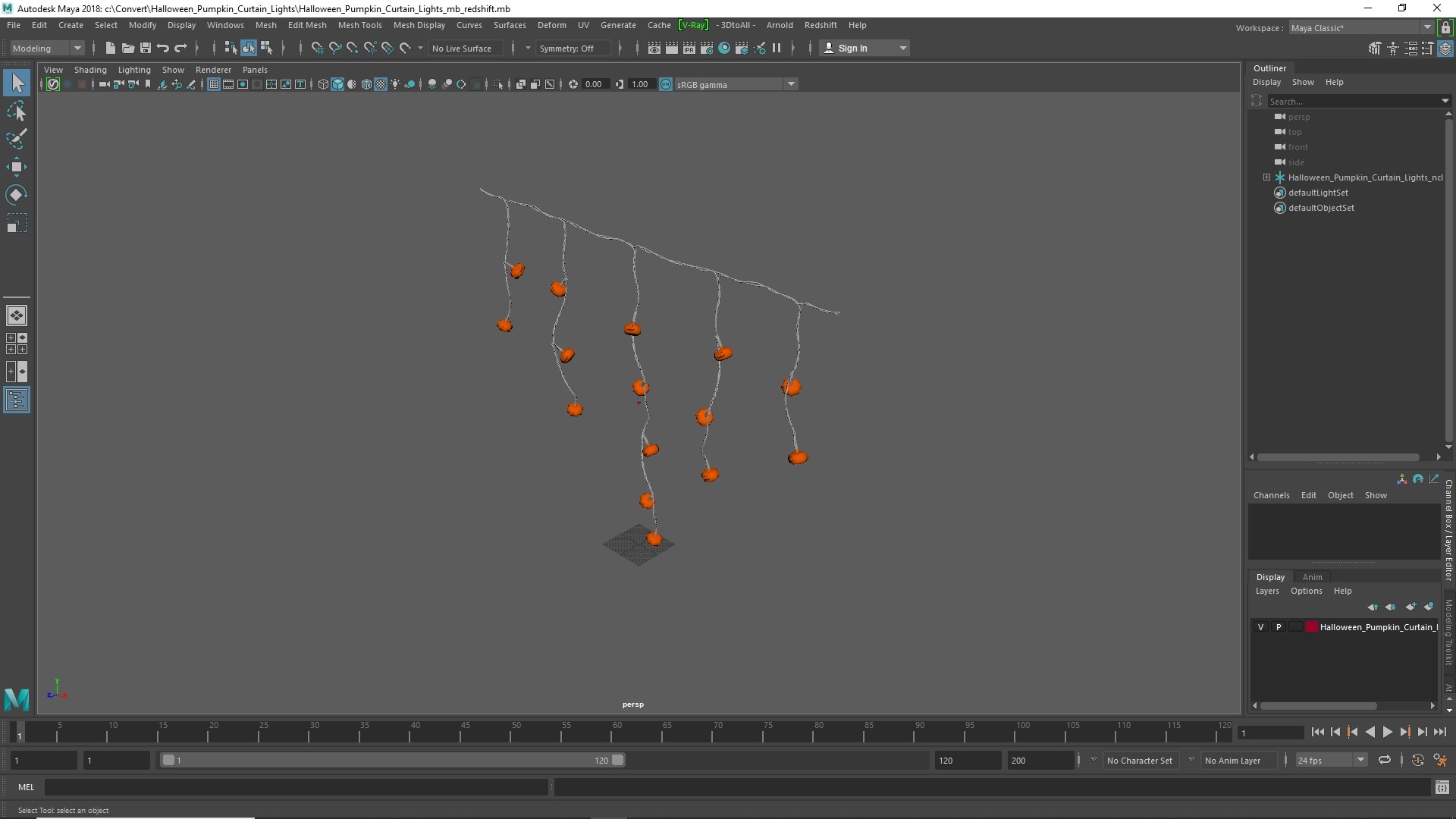Open the Modeling menu set dropdown
Image resolution: width=1456 pixels, height=819 pixels.
pos(47,48)
